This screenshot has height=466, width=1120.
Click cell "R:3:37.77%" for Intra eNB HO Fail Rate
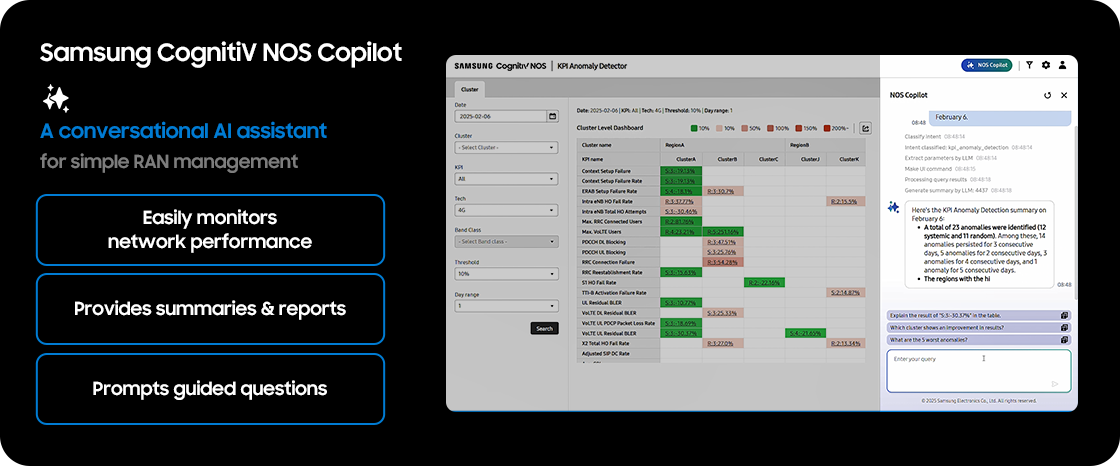pyautogui.click(x=681, y=202)
